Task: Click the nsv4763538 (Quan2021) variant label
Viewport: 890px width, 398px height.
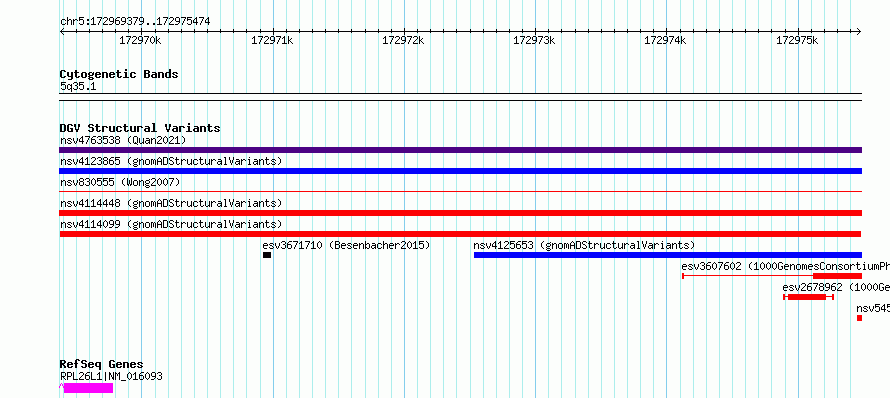Action: (x=123, y=140)
